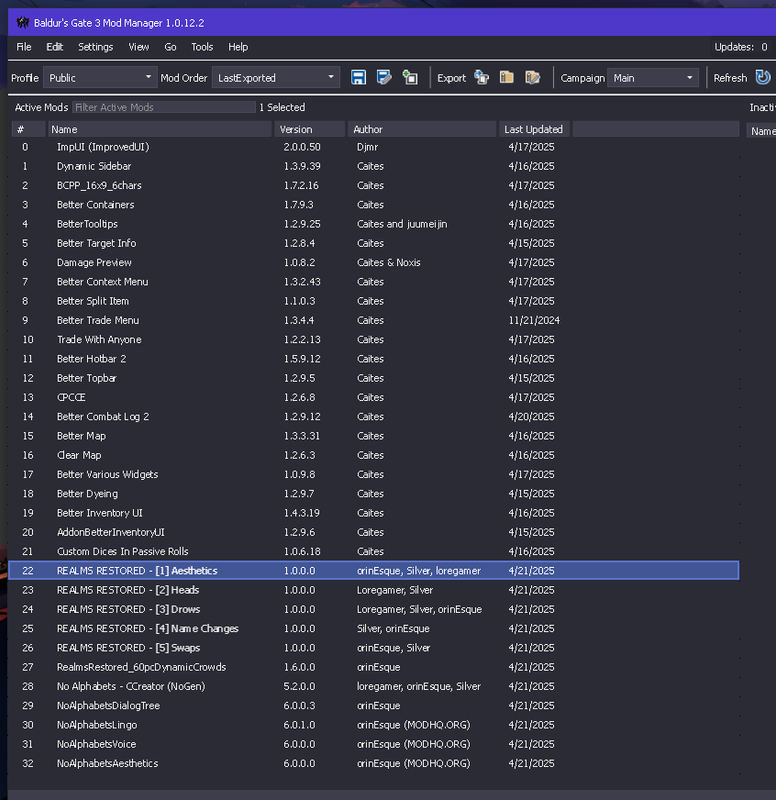The image size is (776, 800).
Task: Click in the Filter Active Mods field
Action: point(164,107)
